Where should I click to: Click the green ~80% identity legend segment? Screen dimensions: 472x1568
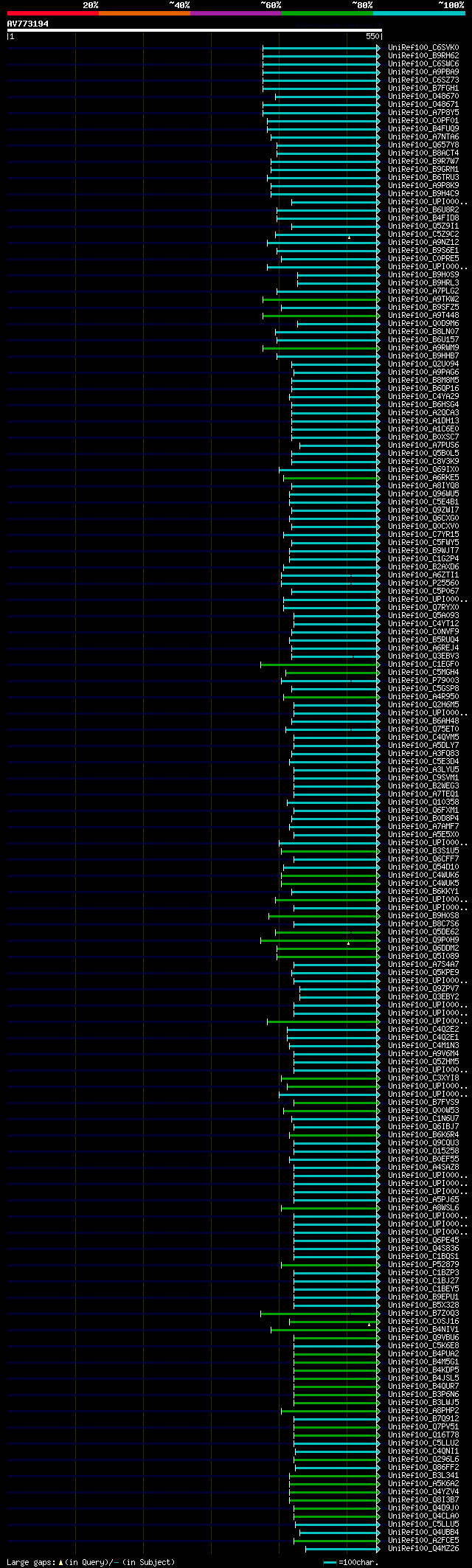(x=327, y=13)
